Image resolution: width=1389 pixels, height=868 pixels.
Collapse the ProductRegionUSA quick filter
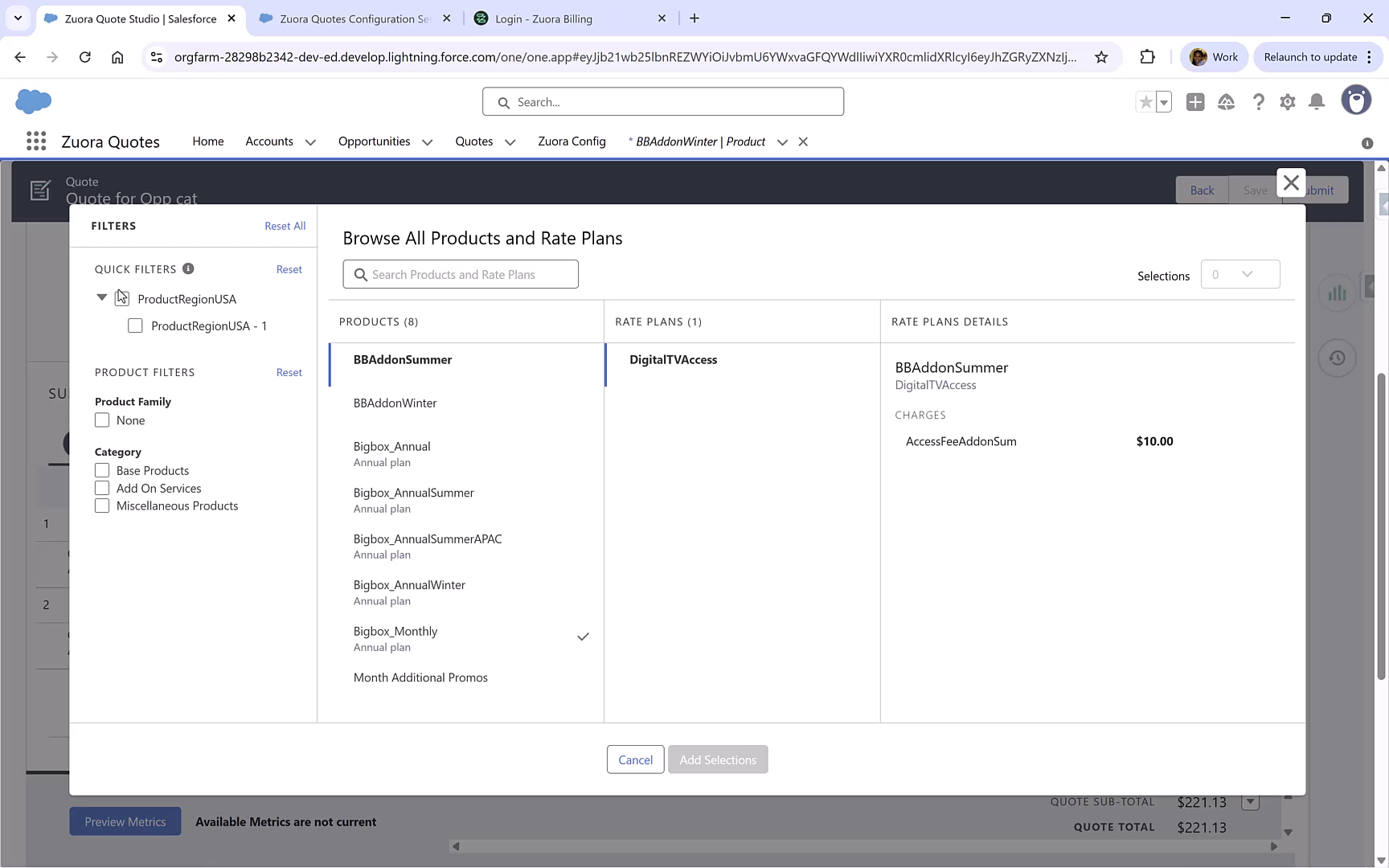coord(101,297)
